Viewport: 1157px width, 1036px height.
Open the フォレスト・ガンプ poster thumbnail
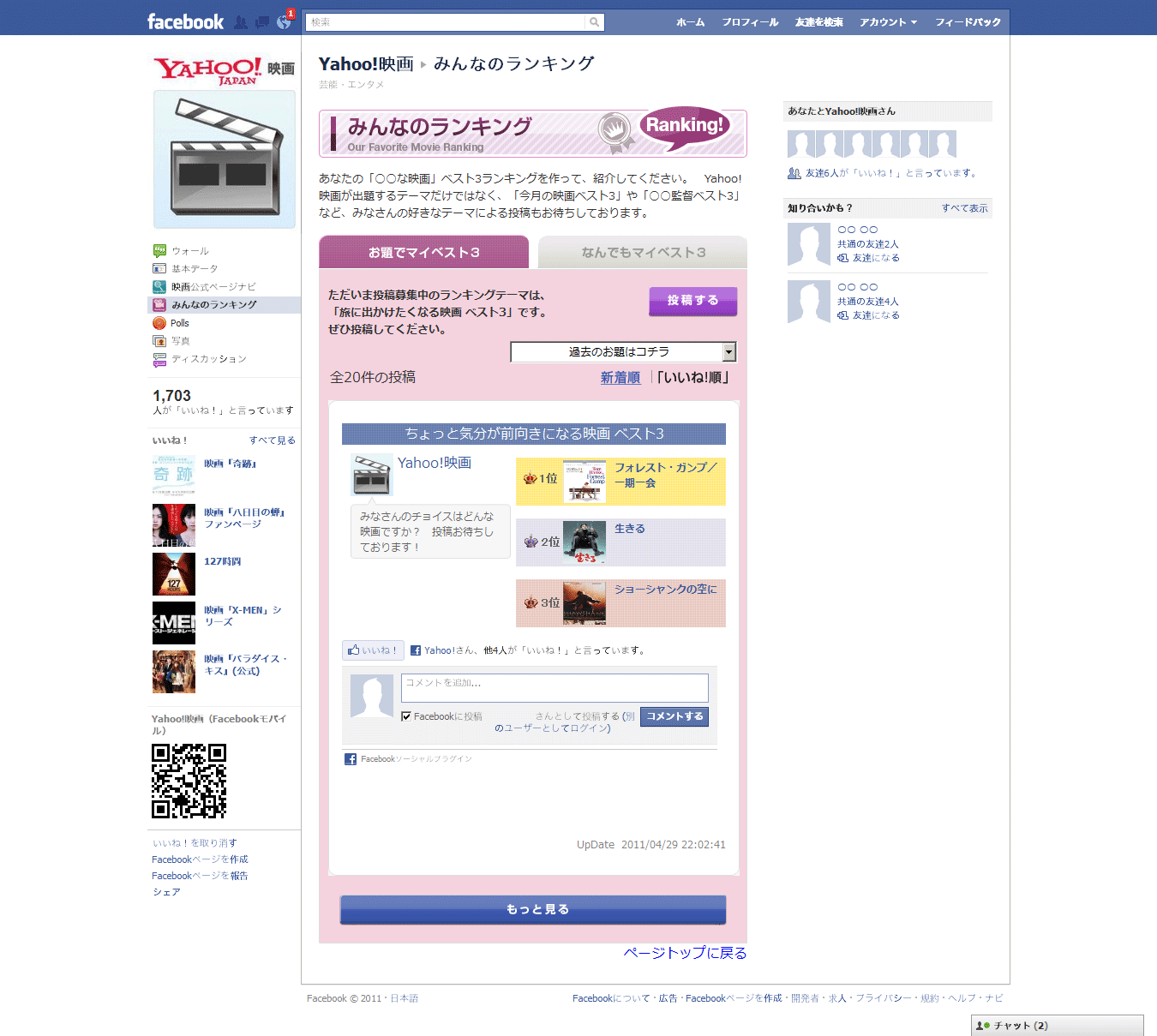pyautogui.click(x=584, y=482)
